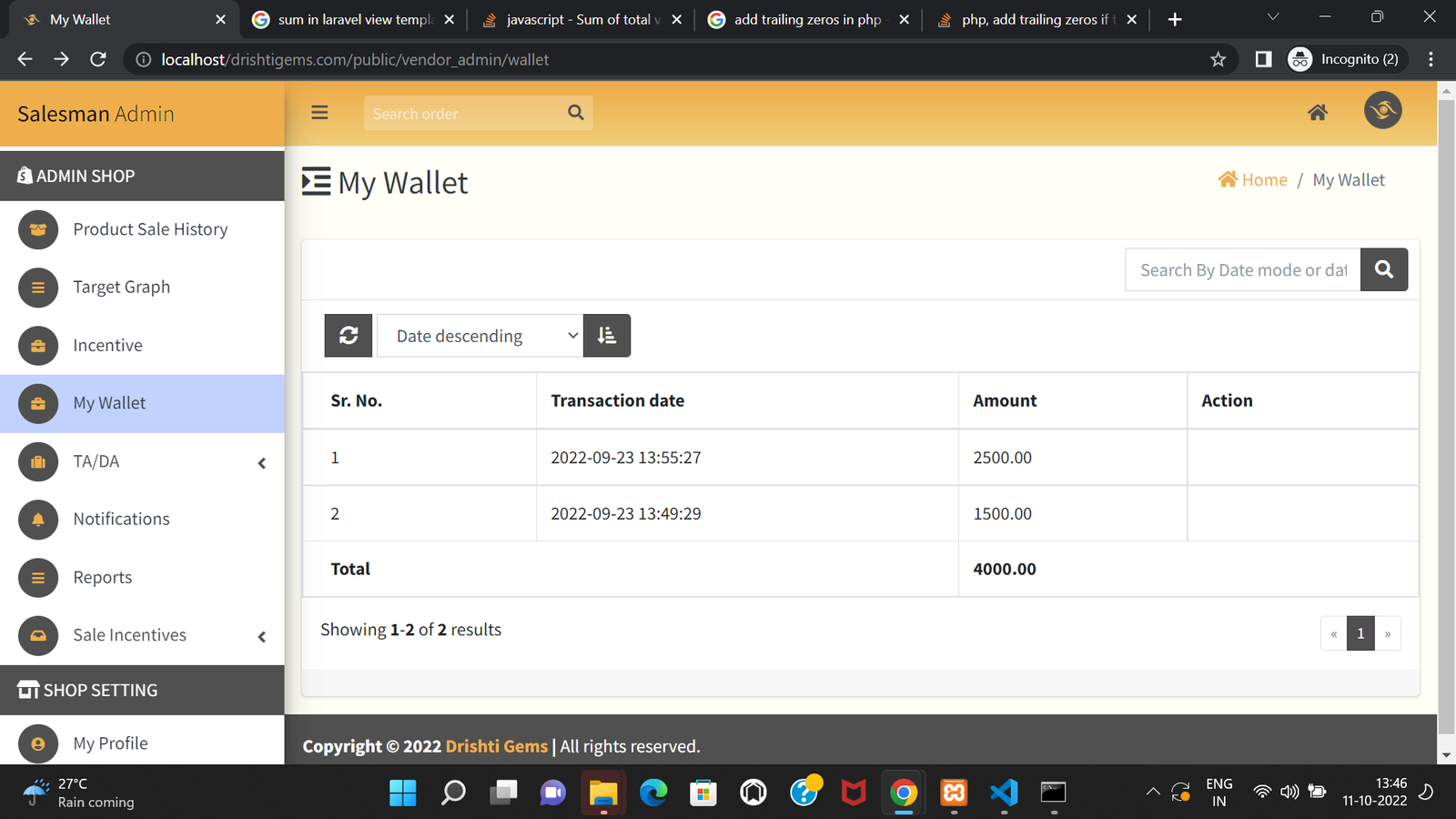Viewport: 1456px width, 819px height.
Task: Click the Search By Date mode field
Action: (1242, 270)
